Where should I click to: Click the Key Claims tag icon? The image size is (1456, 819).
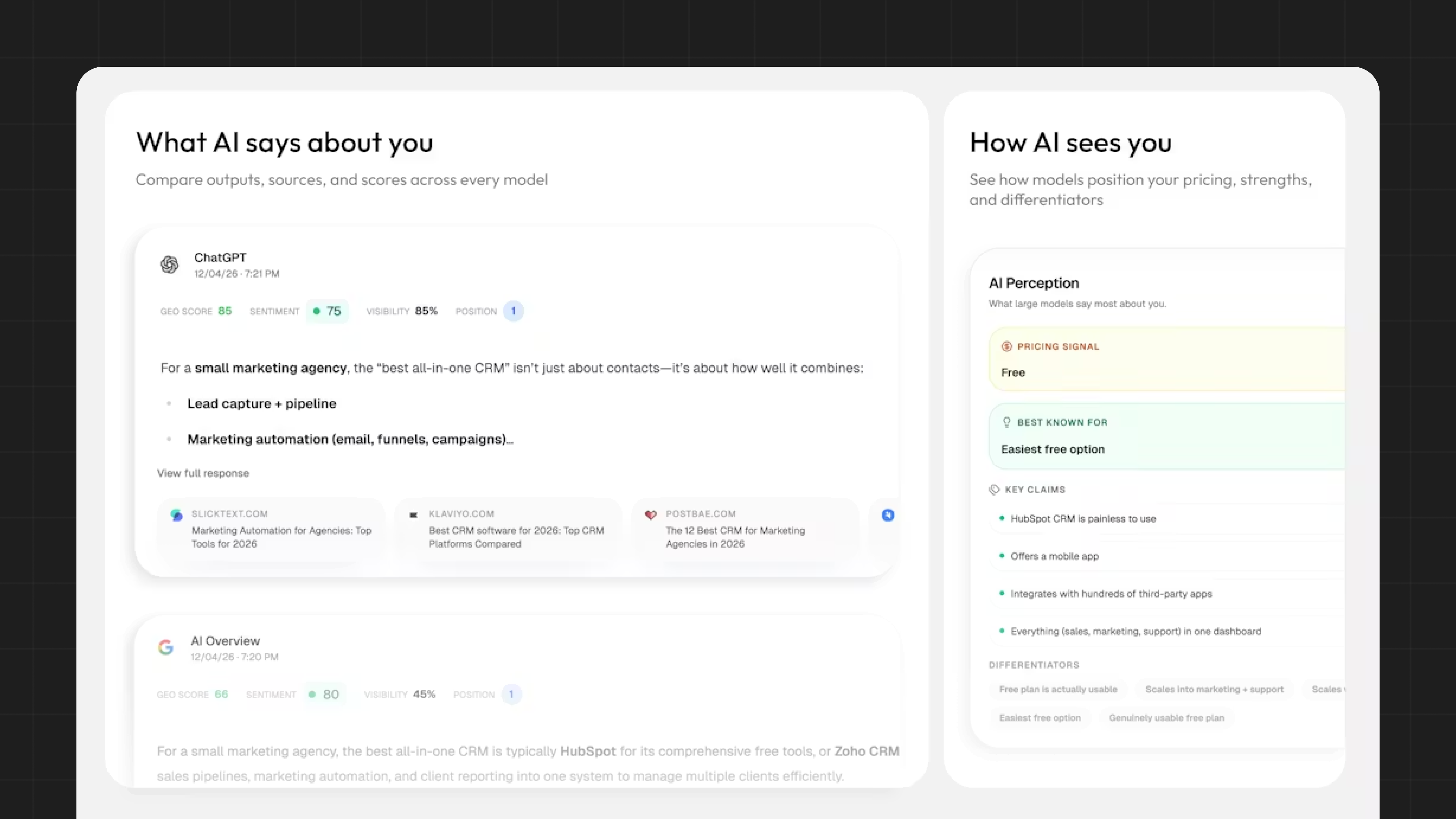(x=994, y=490)
